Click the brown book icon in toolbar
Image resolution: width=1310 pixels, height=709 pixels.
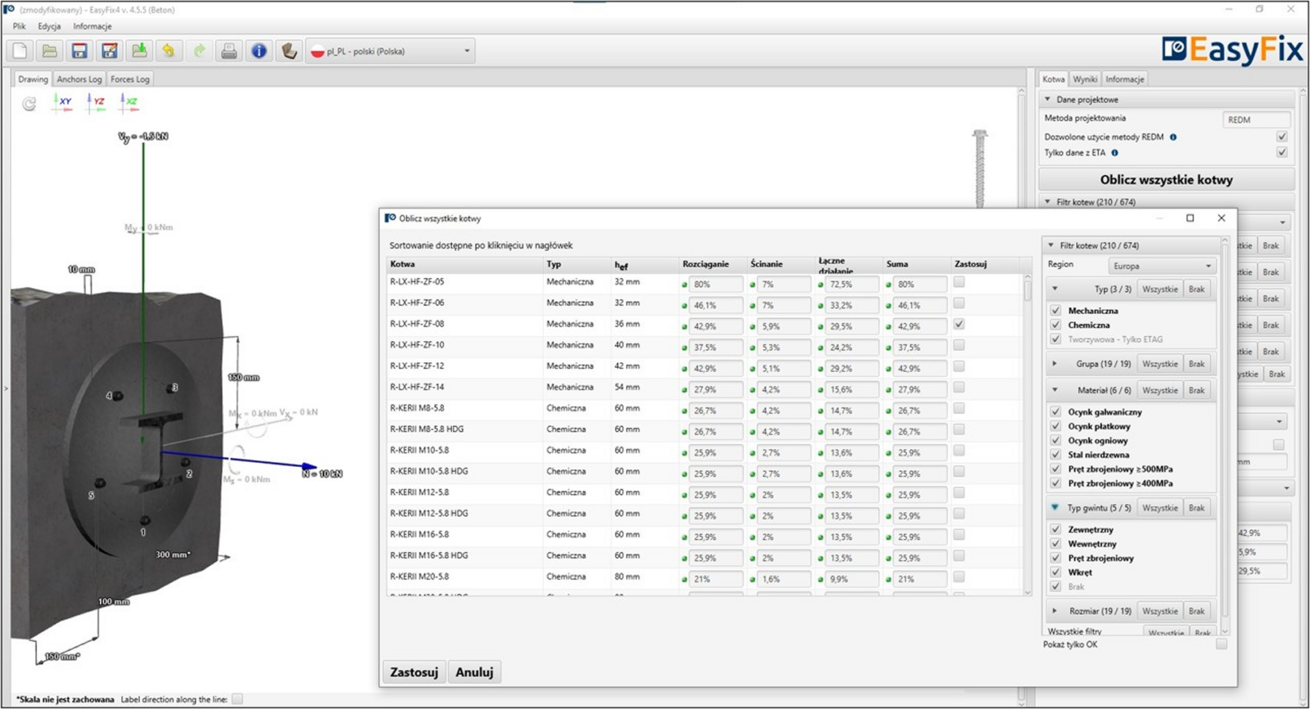[x=289, y=51]
